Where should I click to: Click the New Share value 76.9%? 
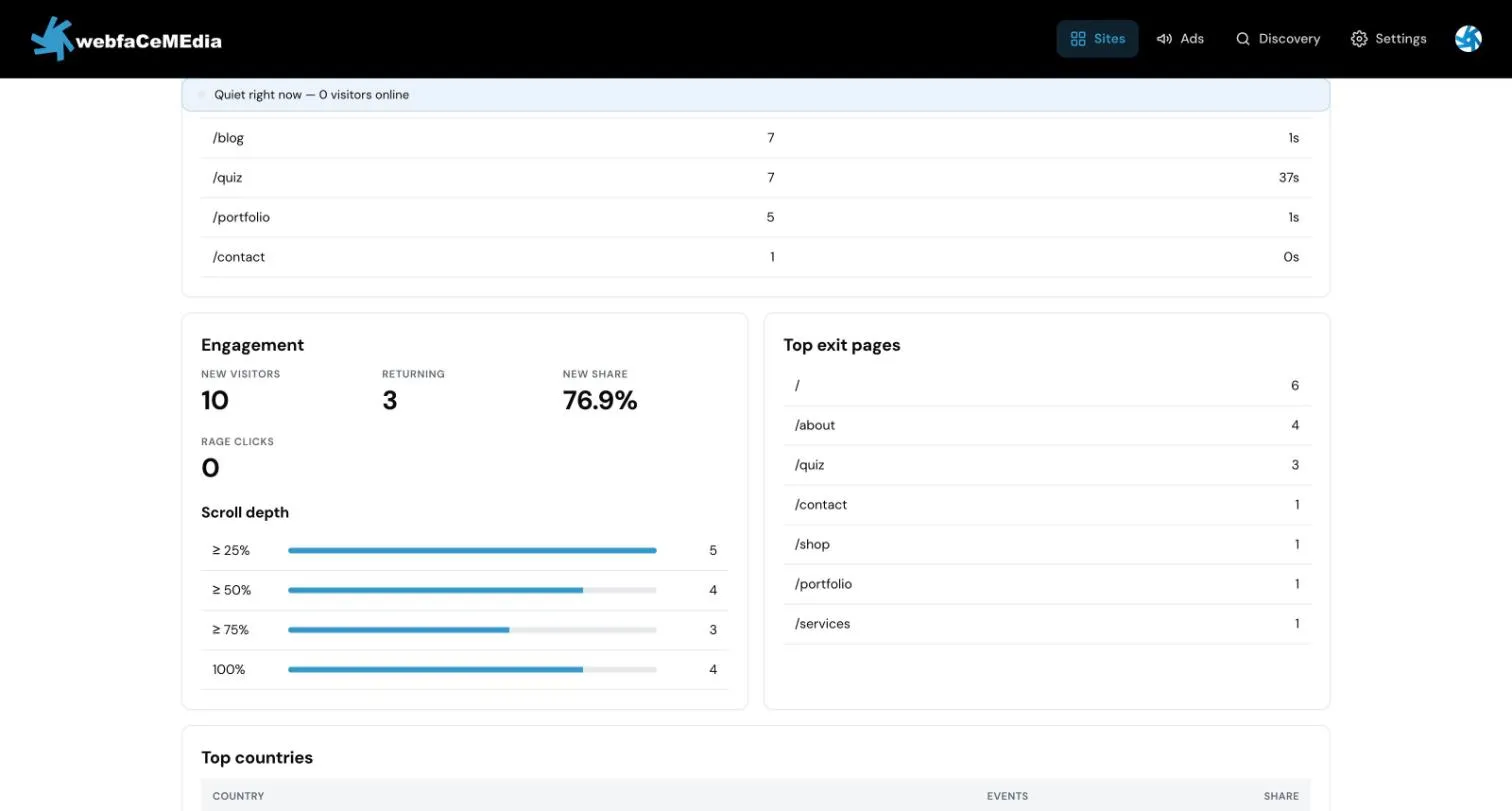[x=600, y=401]
